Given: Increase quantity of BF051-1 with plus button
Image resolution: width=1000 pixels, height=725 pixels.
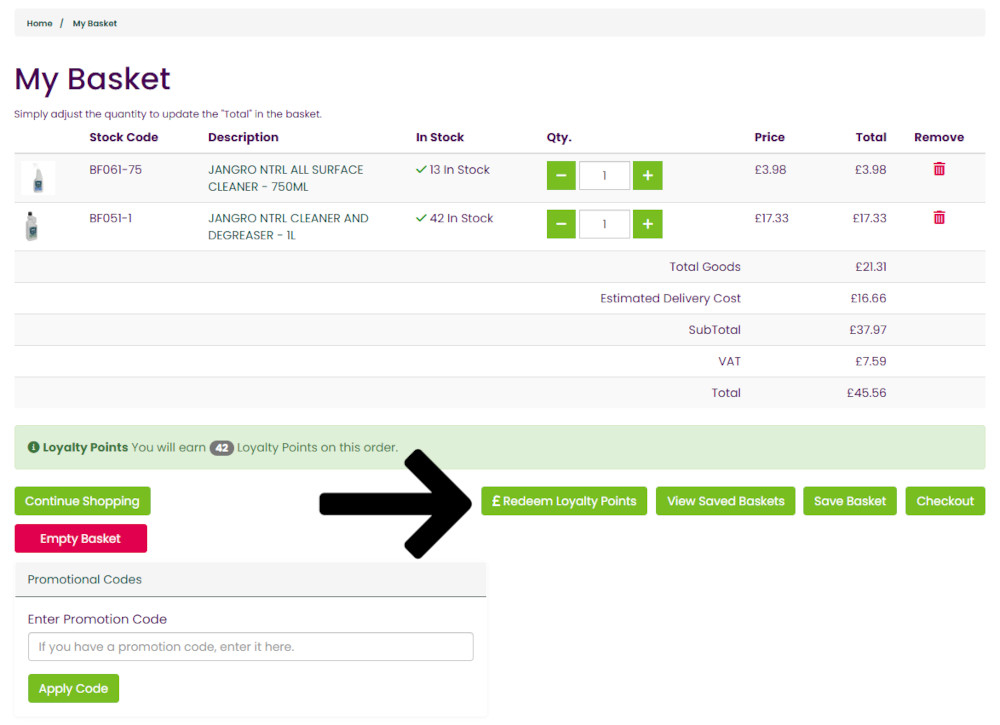Looking at the screenshot, I should click(x=647, y=224).
